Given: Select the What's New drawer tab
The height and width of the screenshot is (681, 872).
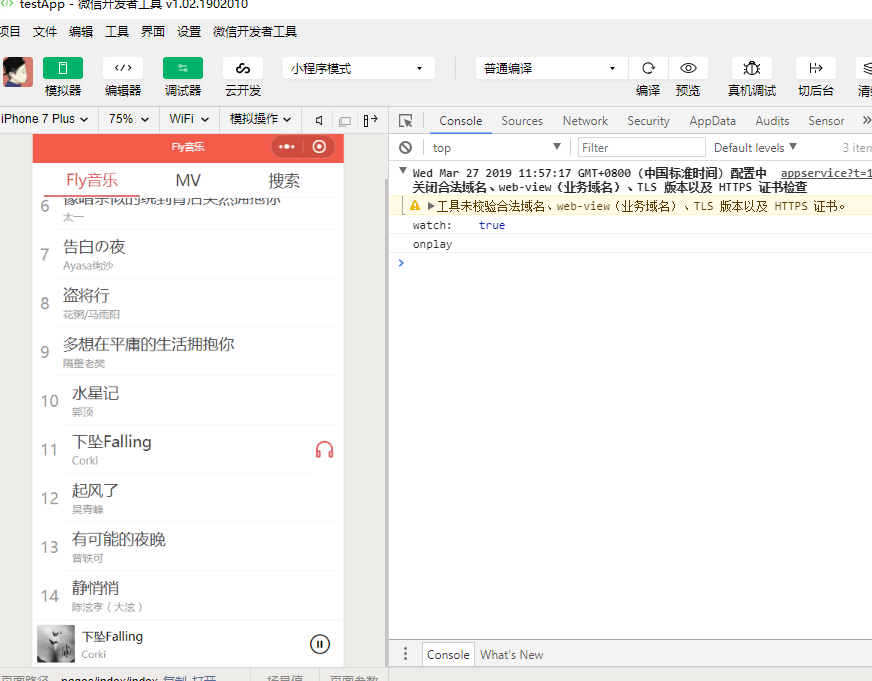Looking at the screenshot, I should click(512, 655).
